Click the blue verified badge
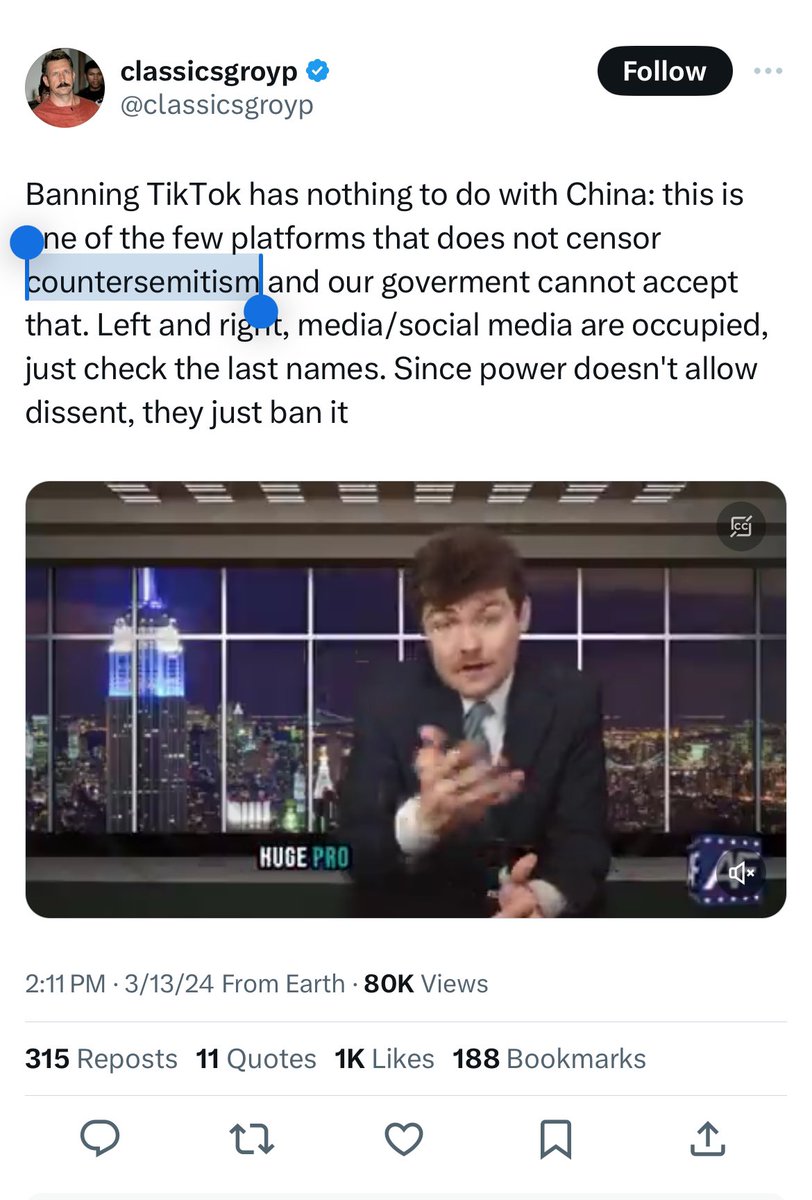This screenshot has height=1200, width=812. tap(319, 71)
